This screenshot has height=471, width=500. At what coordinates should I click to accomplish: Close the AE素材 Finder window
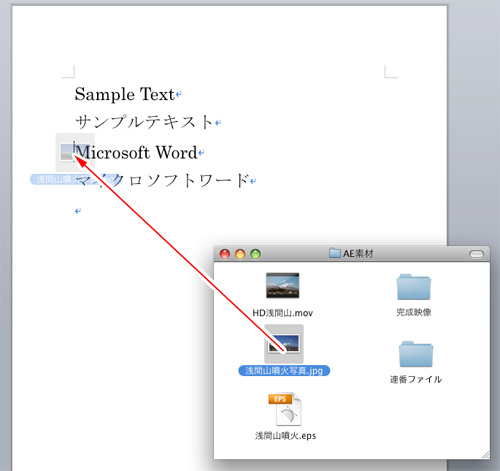[225, 254]
